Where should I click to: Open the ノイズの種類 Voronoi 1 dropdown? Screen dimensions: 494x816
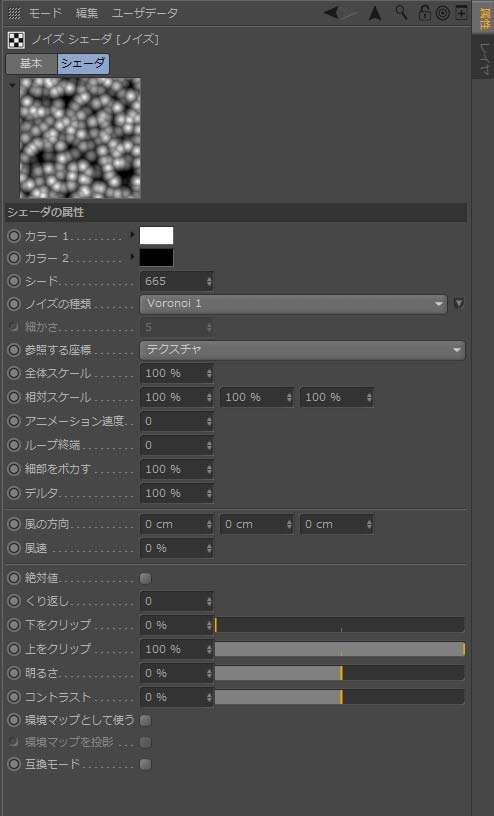point(293,304)
